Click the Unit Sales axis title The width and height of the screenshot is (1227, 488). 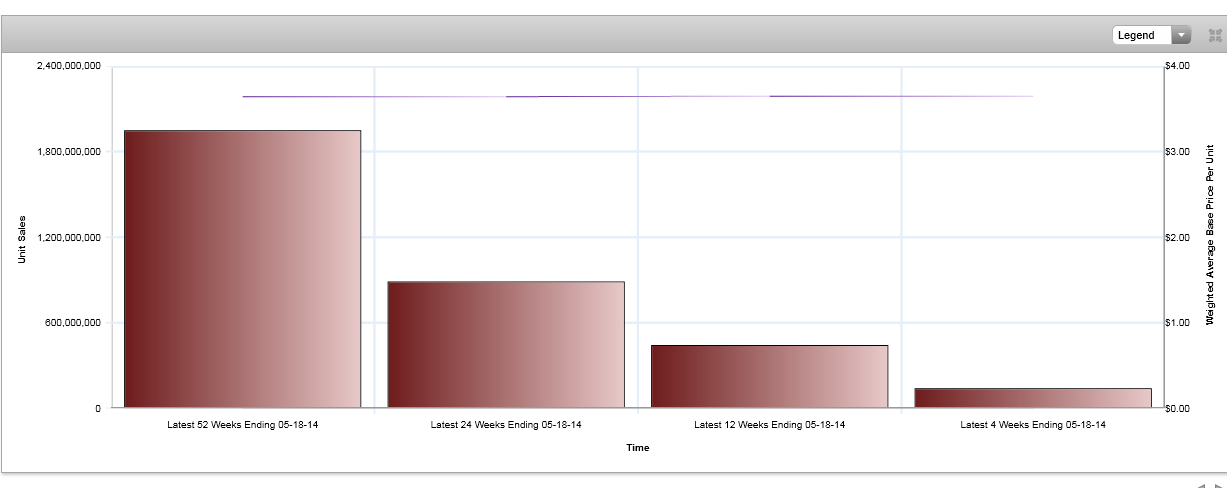point(22,240)
